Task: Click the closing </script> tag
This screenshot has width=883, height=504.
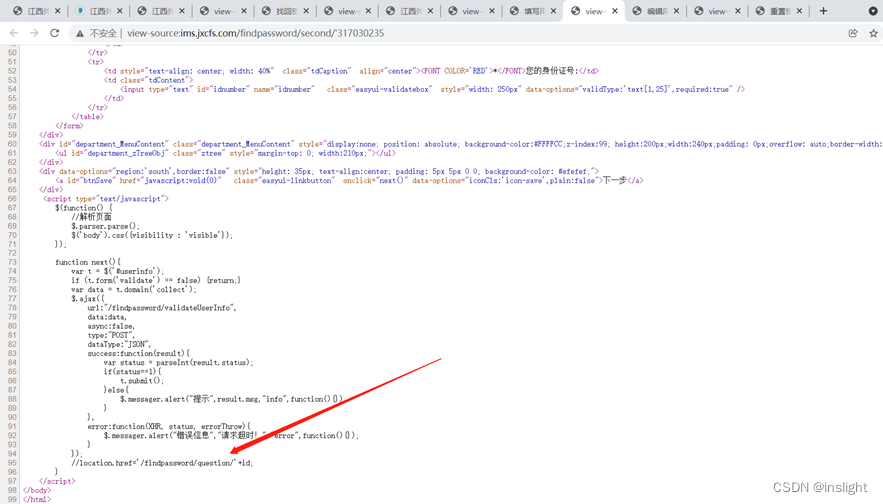Action: point(57,481)
